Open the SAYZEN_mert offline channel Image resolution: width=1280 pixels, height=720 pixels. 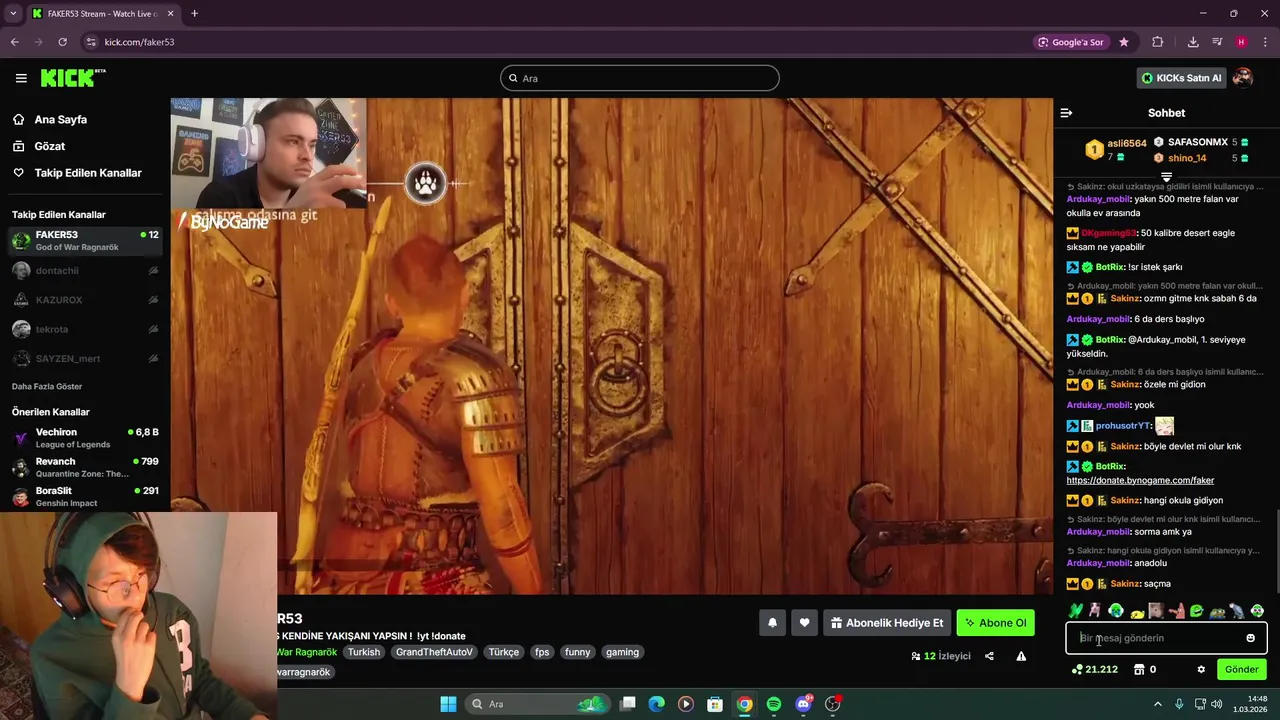(x=85, y=358)
